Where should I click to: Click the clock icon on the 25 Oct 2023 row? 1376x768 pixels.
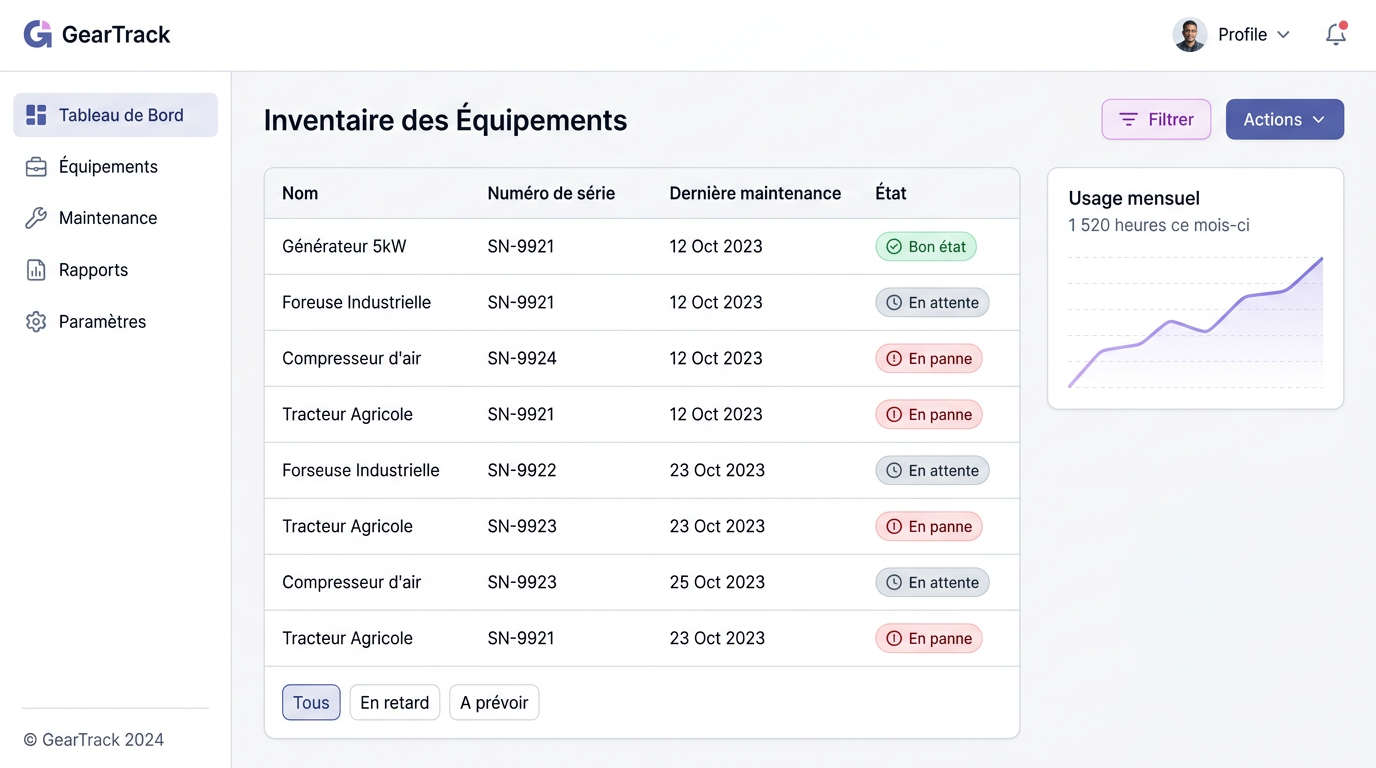click(894, 583)
